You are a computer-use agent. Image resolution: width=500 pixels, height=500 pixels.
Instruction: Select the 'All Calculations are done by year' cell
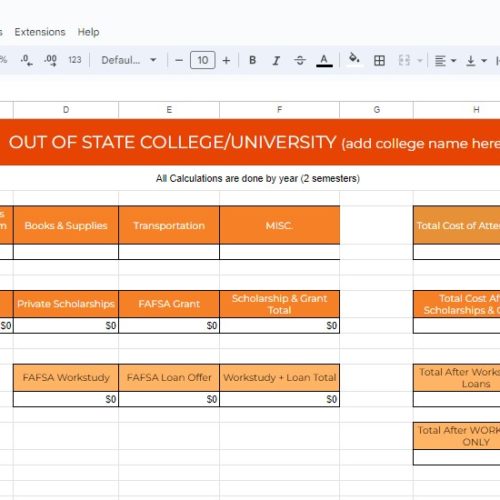258,179
